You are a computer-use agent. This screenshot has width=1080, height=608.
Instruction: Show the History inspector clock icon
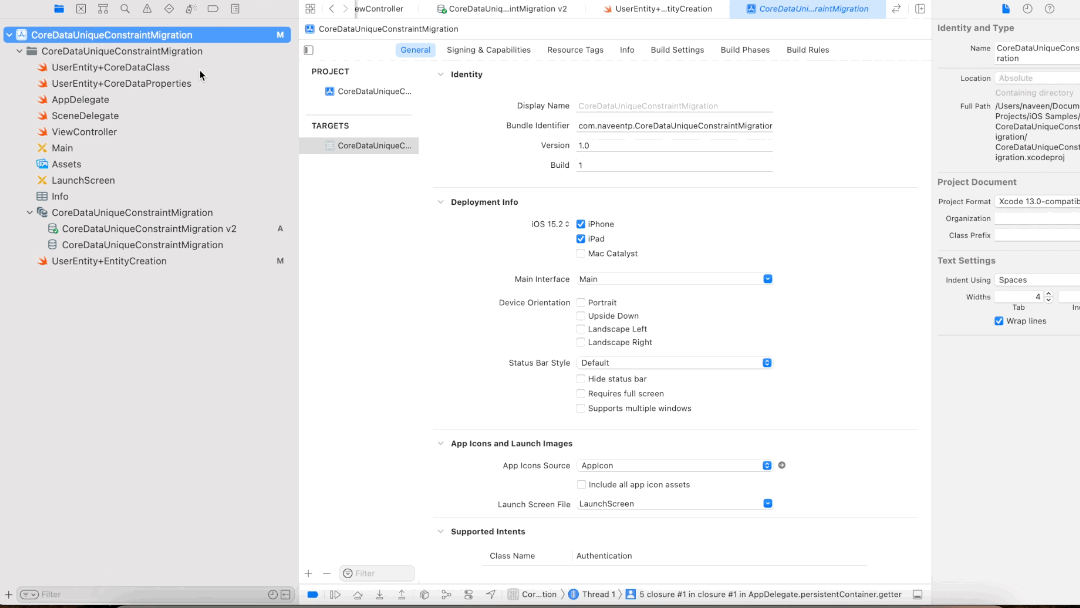(1027, 9)
